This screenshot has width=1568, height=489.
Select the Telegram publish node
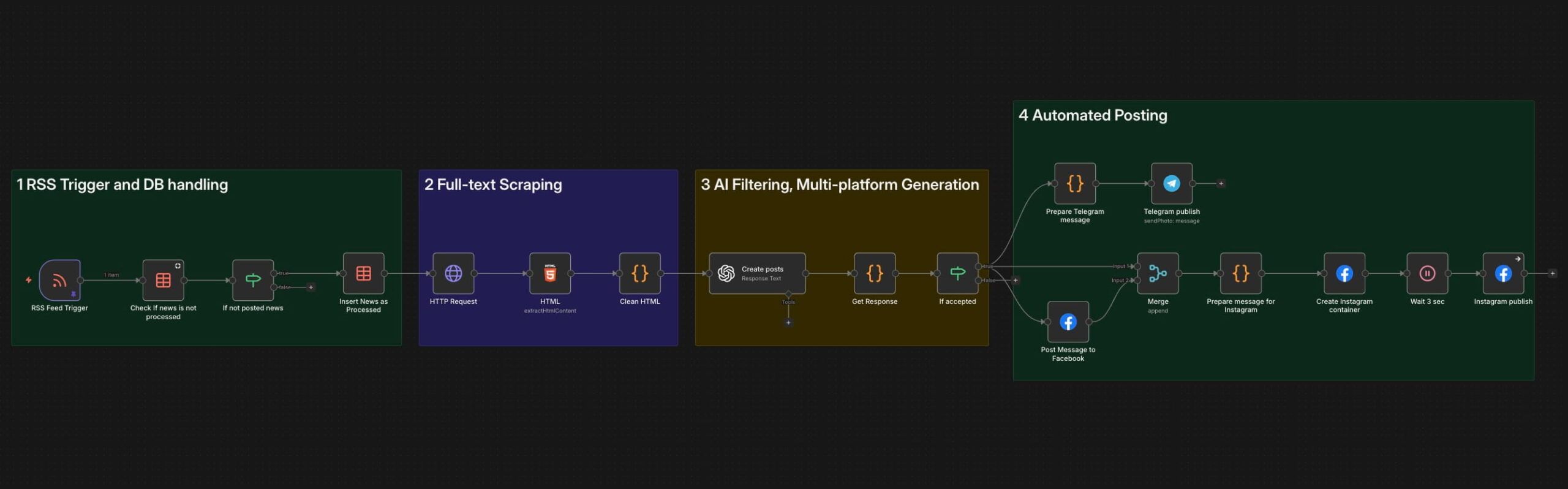[1171, 183]
